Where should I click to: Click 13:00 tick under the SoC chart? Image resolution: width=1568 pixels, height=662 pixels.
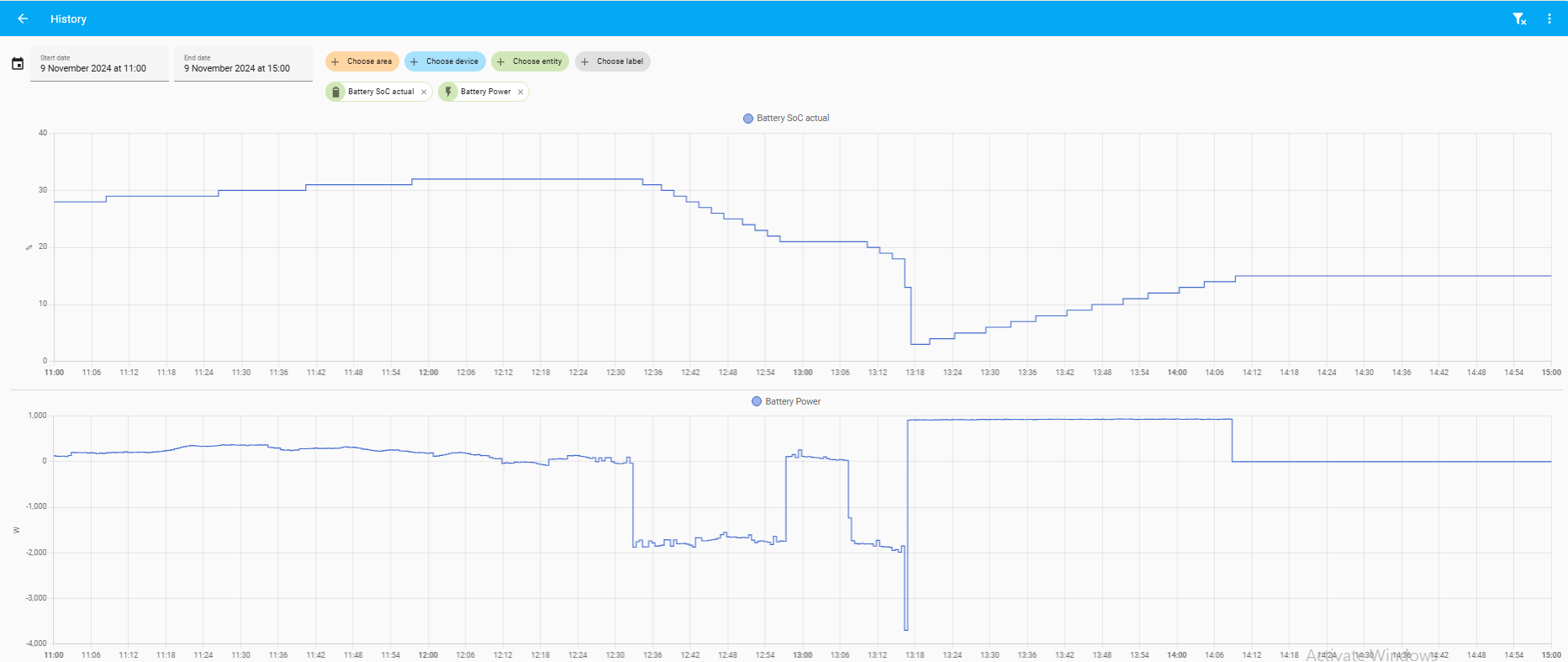803,373
